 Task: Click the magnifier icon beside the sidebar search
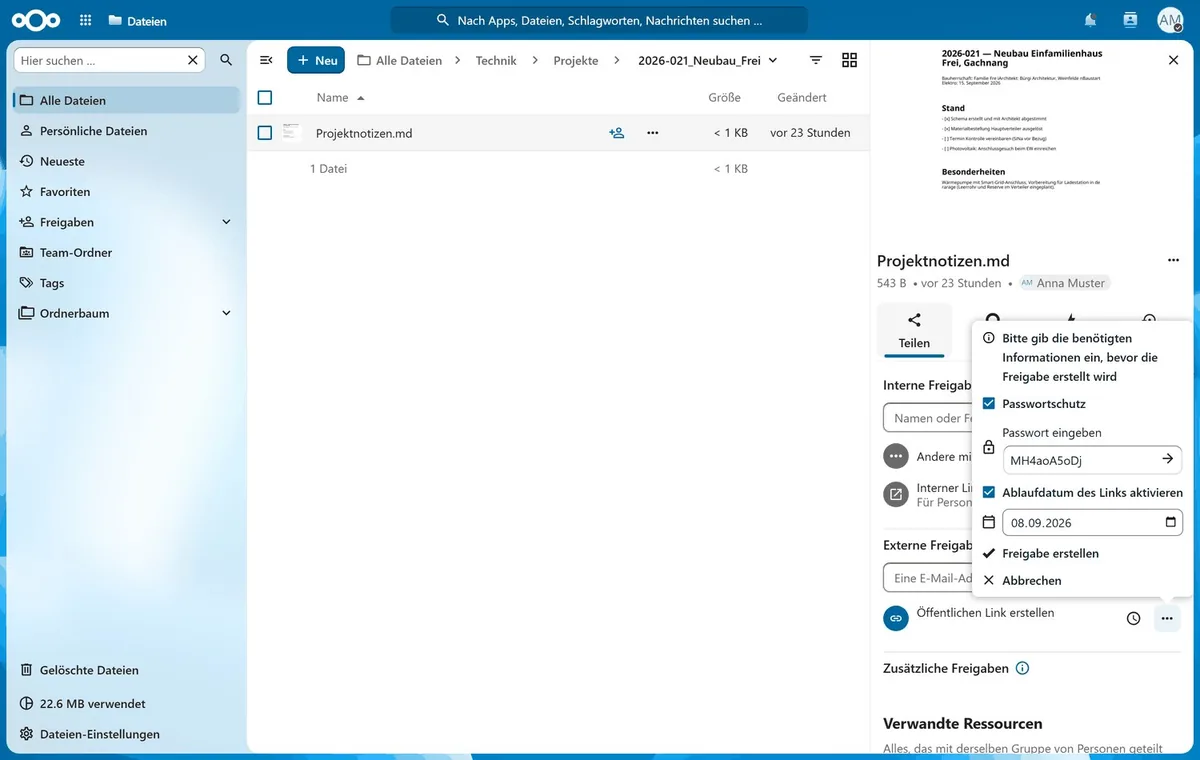point(226,60)
